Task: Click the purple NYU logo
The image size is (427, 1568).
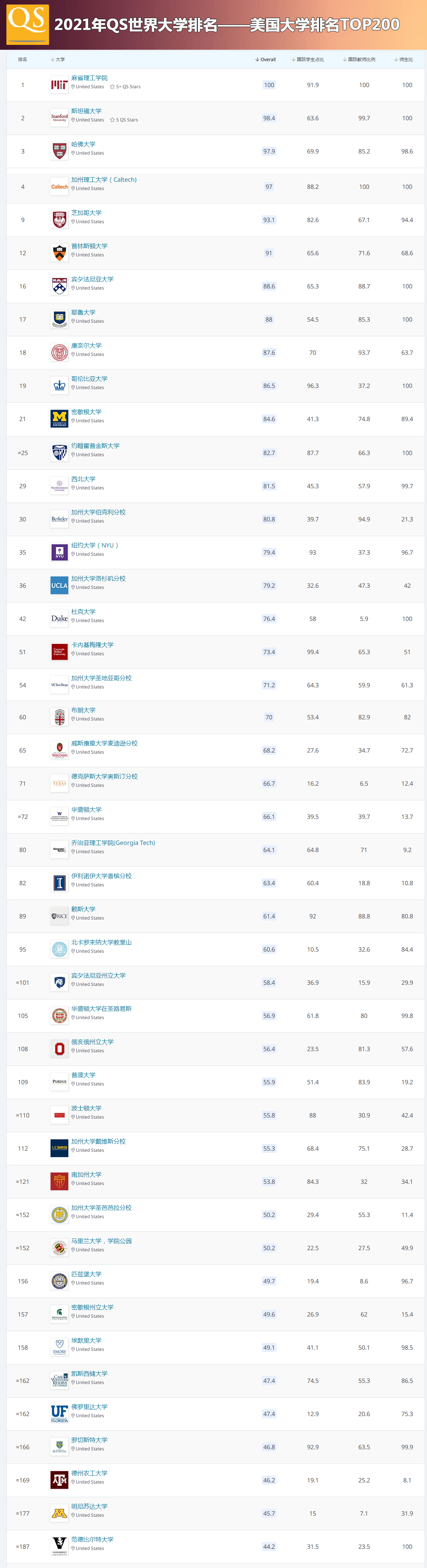Action: click(x=59, y=552)
